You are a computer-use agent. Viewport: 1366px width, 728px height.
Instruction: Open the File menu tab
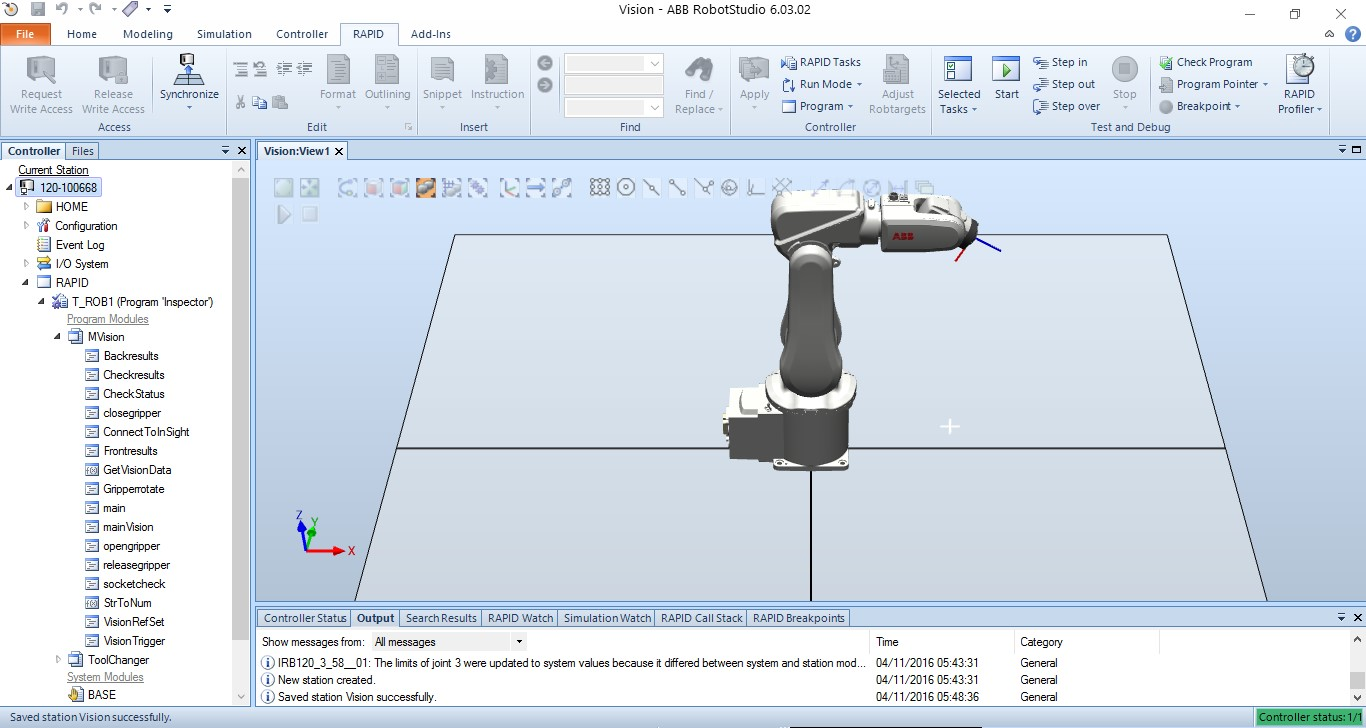(25, 34)
